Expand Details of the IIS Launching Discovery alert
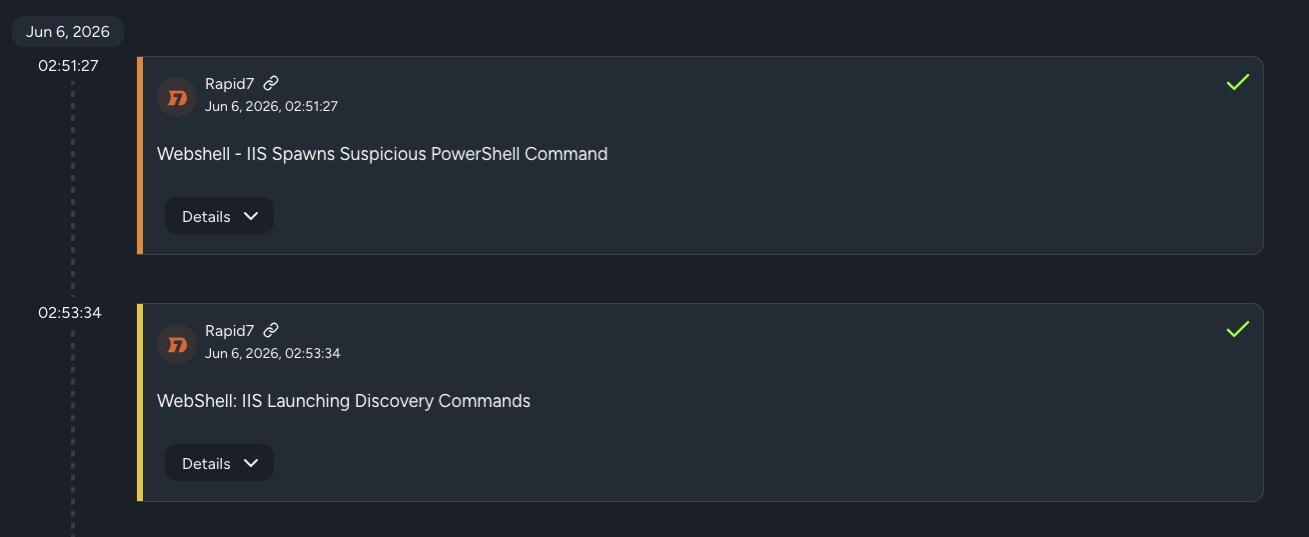The image size is (1309, 537). point(219,463)
